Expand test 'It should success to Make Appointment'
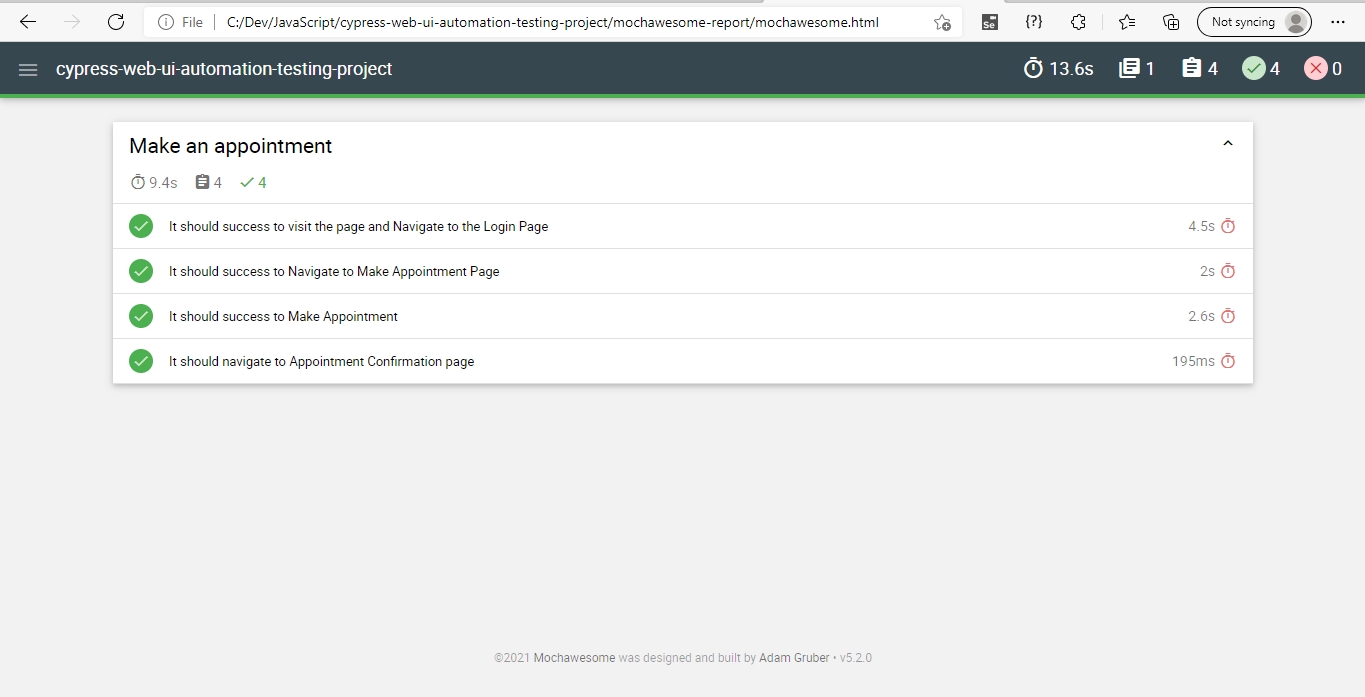Screen dimensions: 1365x697 pyautogui.click(x=682, y=316)
